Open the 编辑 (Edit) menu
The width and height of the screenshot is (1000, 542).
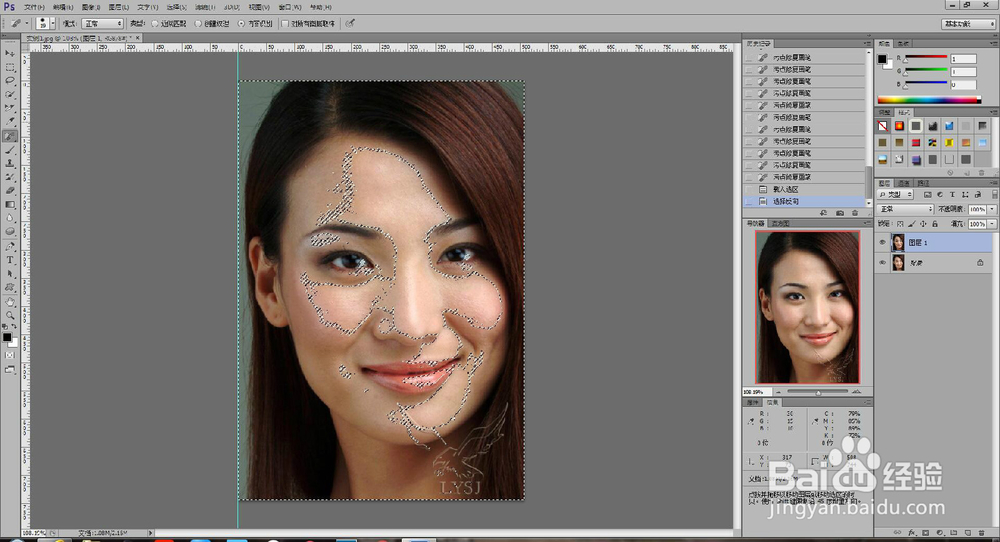(x=63, y=7)
